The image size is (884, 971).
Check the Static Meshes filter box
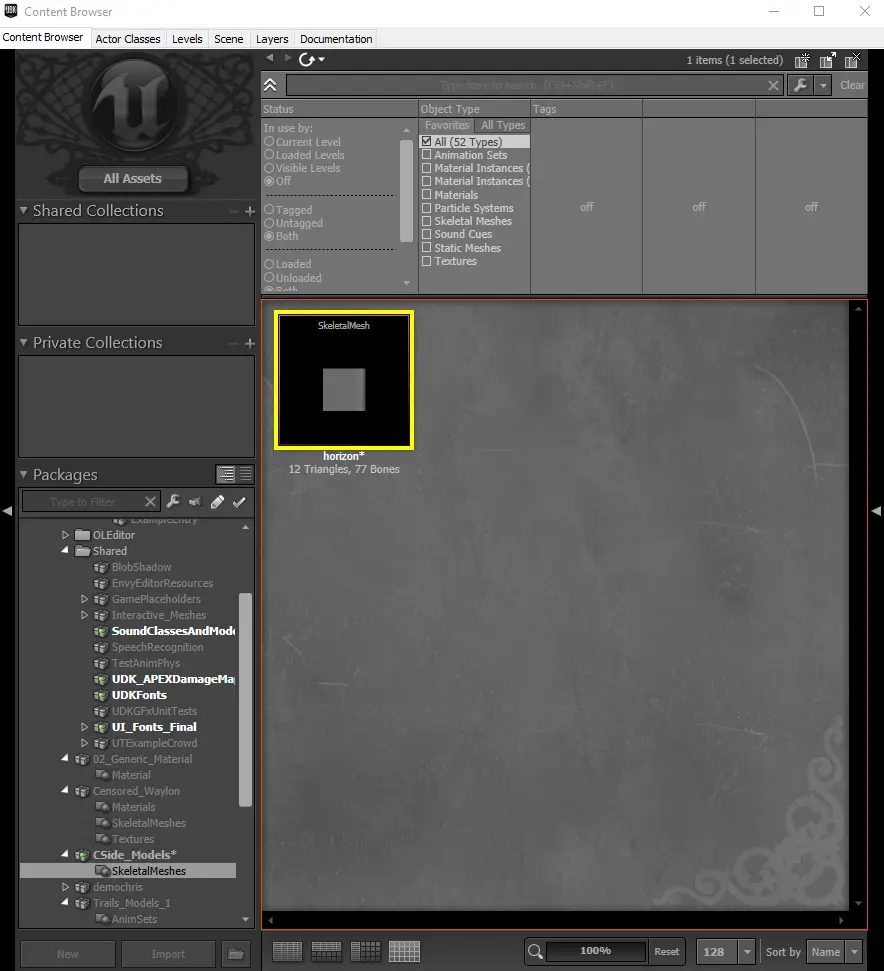[x=427, y=248]
